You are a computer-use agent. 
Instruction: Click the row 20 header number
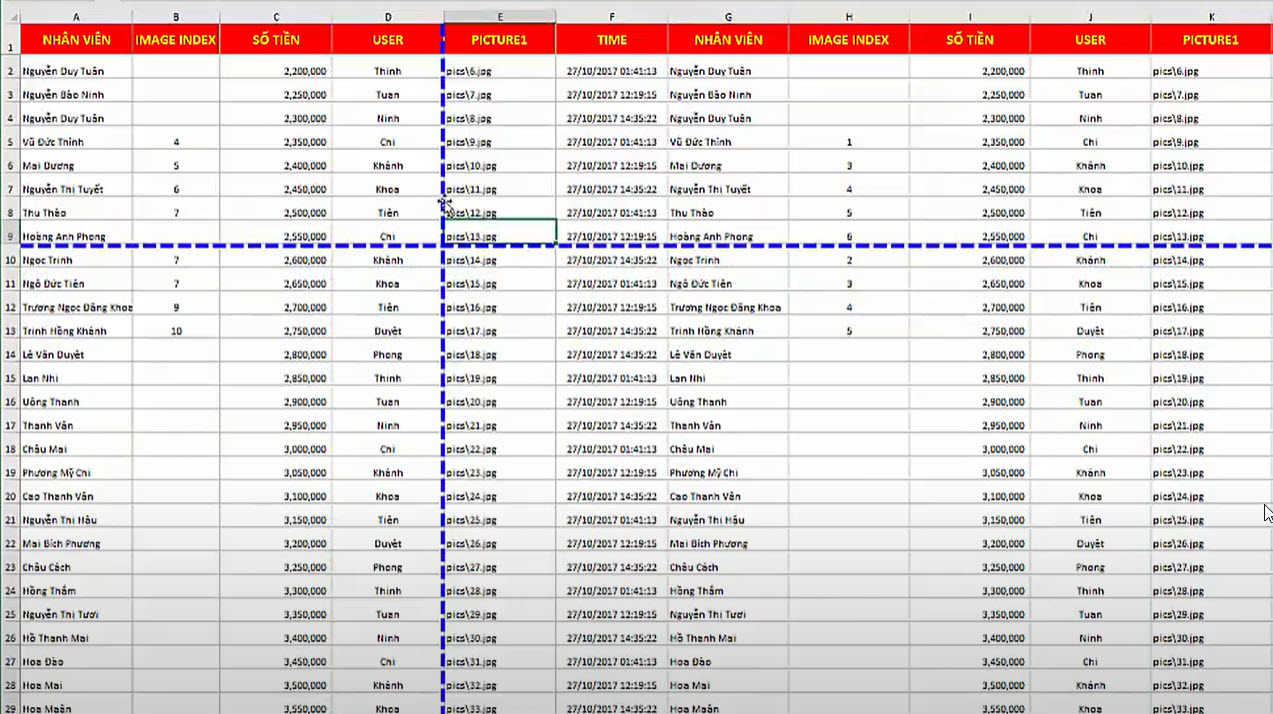point(9,497)
